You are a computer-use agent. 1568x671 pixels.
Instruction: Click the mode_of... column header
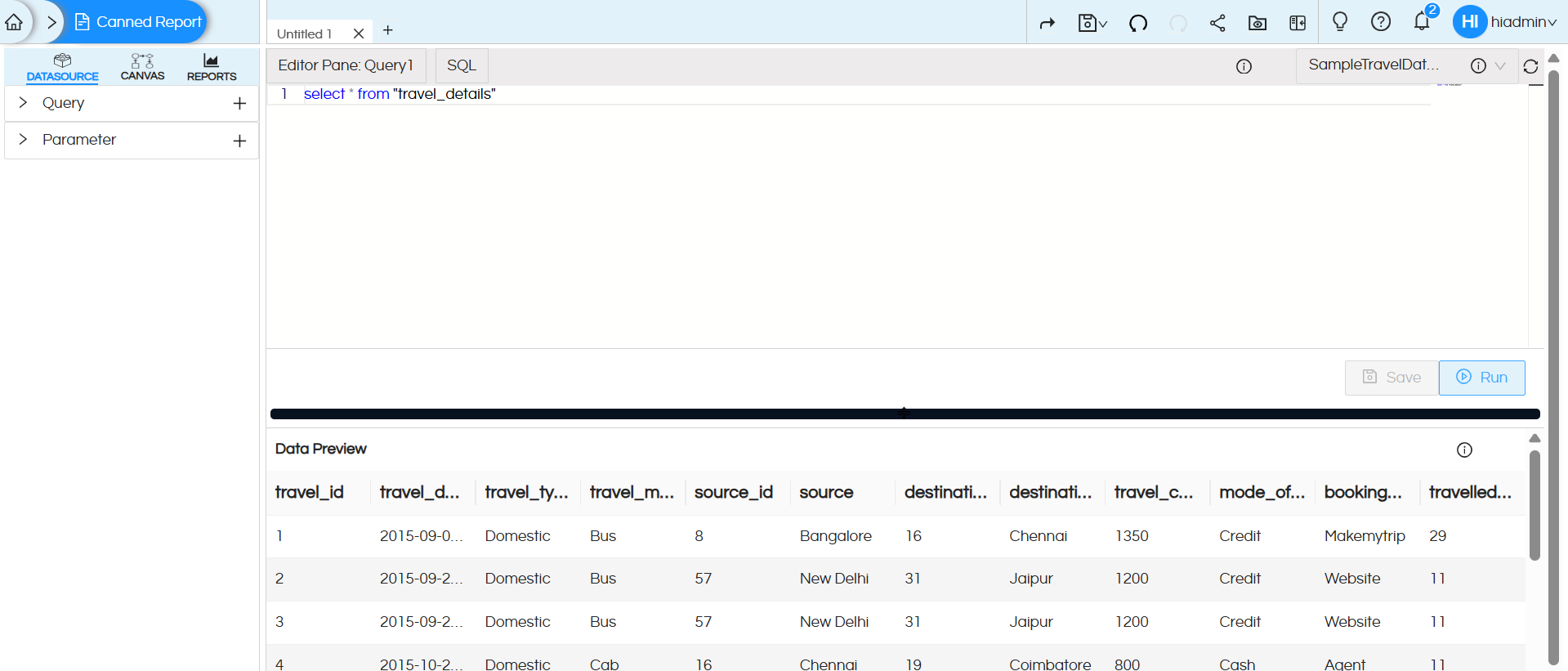1262,492
